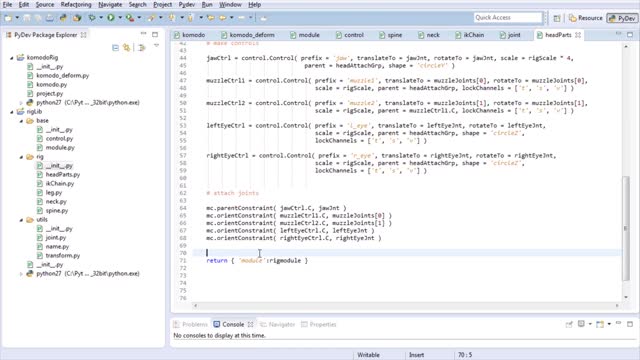Click the Writable status bar entry
Screen dimensions: 640x360
(369, 355)
